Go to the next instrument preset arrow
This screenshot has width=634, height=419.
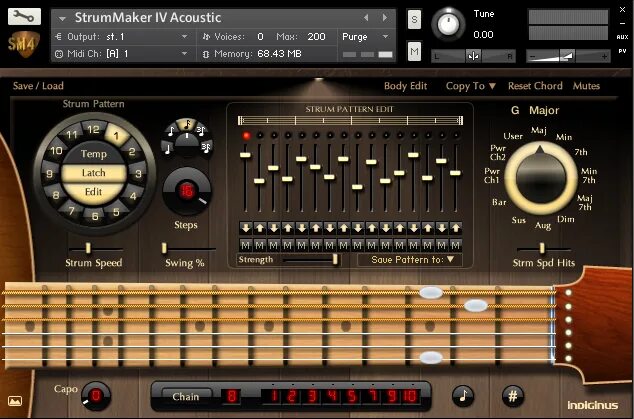coord(385,17)
